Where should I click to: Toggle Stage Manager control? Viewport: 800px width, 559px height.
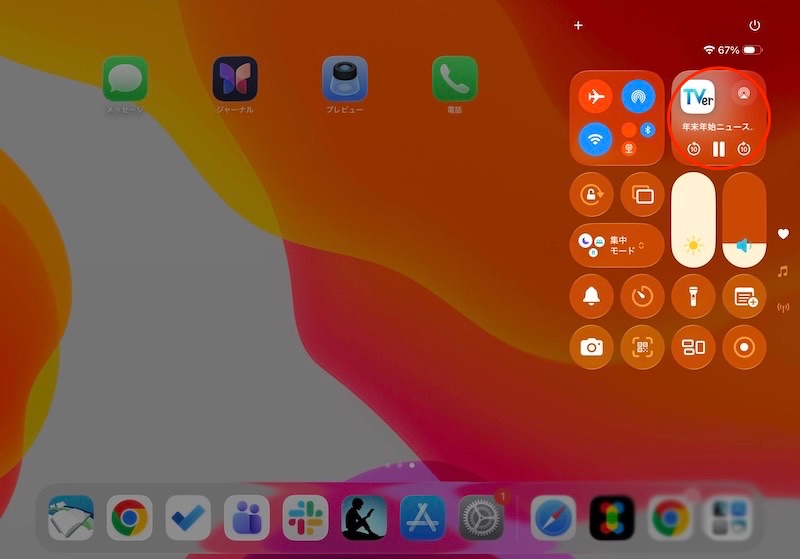pyautogui.click(x=693, y=347)
